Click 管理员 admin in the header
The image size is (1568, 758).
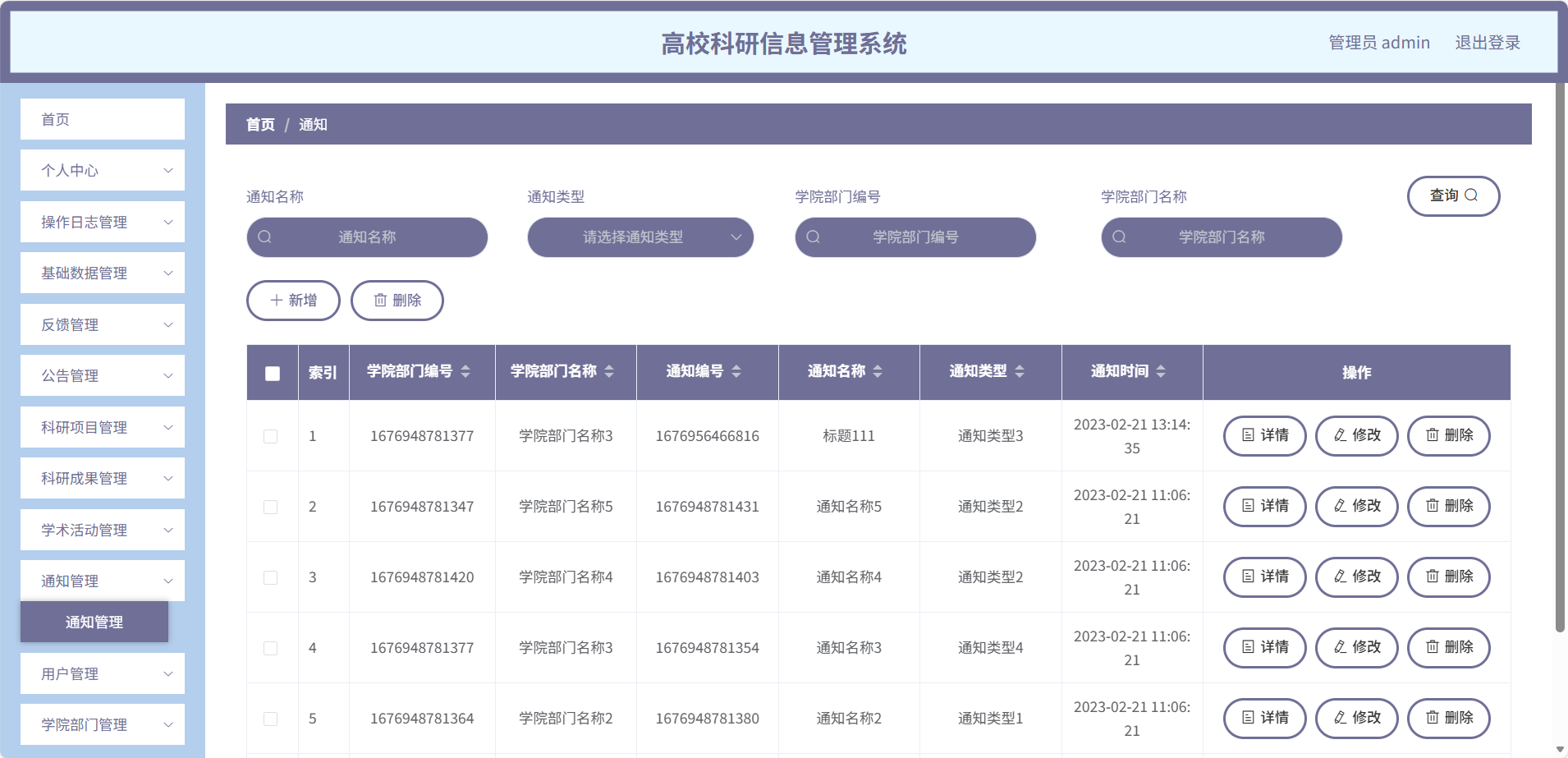click(x=1379, y=43)
